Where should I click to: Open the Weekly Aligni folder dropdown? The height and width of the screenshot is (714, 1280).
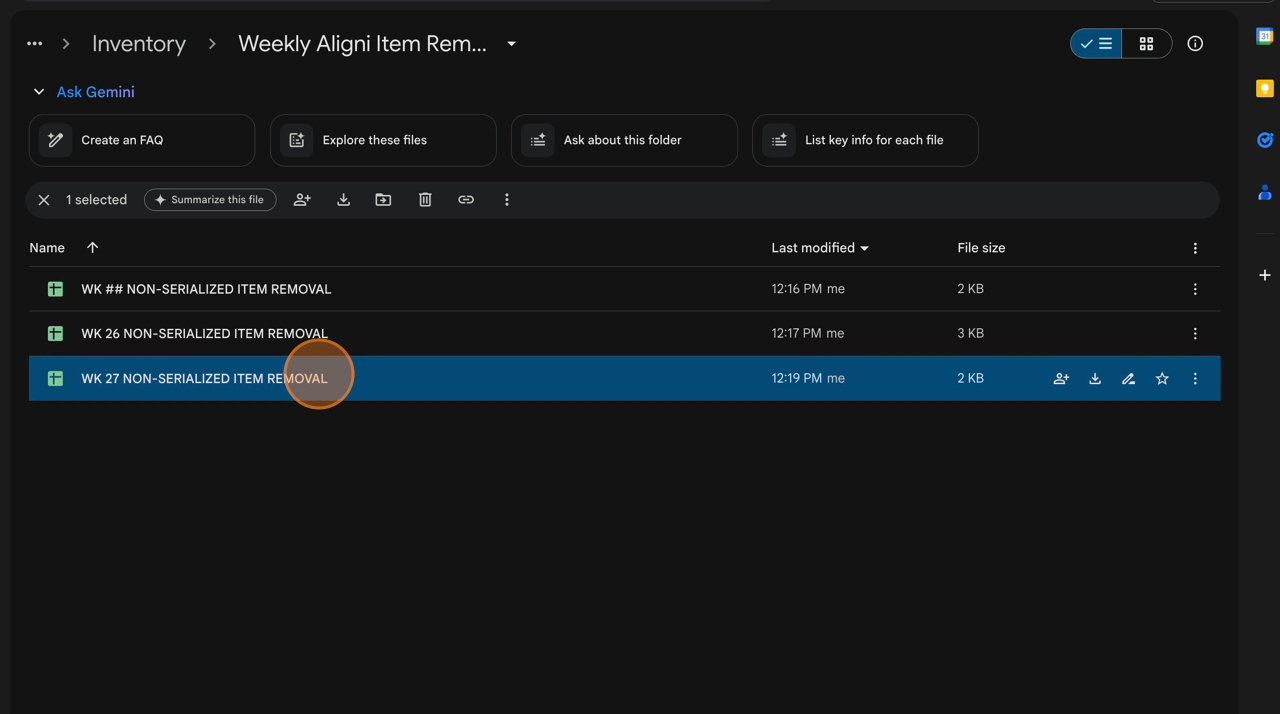[x=511, y=44]
